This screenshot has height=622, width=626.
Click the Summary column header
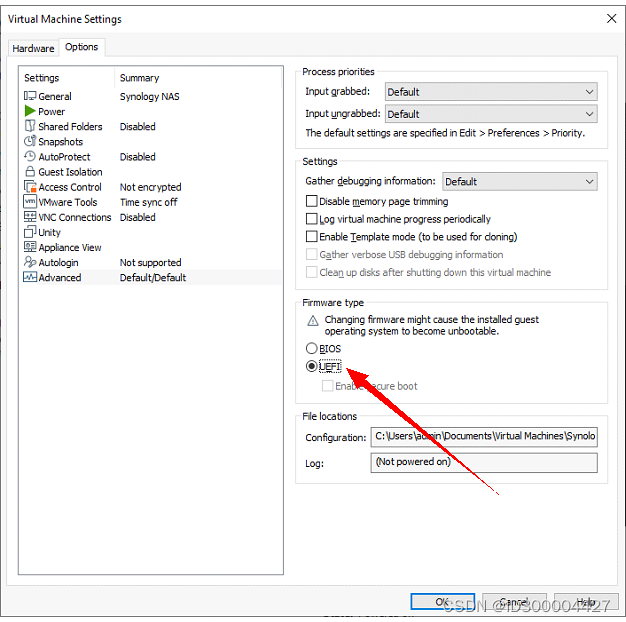click(139, 78)
